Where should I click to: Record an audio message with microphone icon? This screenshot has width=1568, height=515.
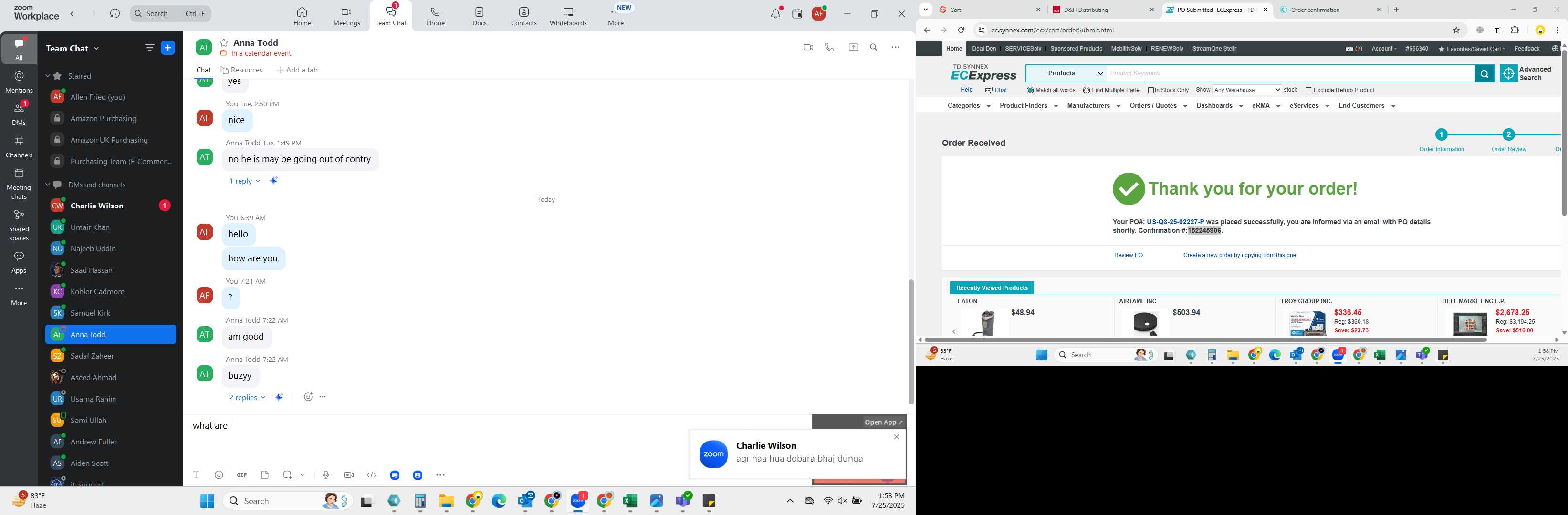[x=325, y=475]
